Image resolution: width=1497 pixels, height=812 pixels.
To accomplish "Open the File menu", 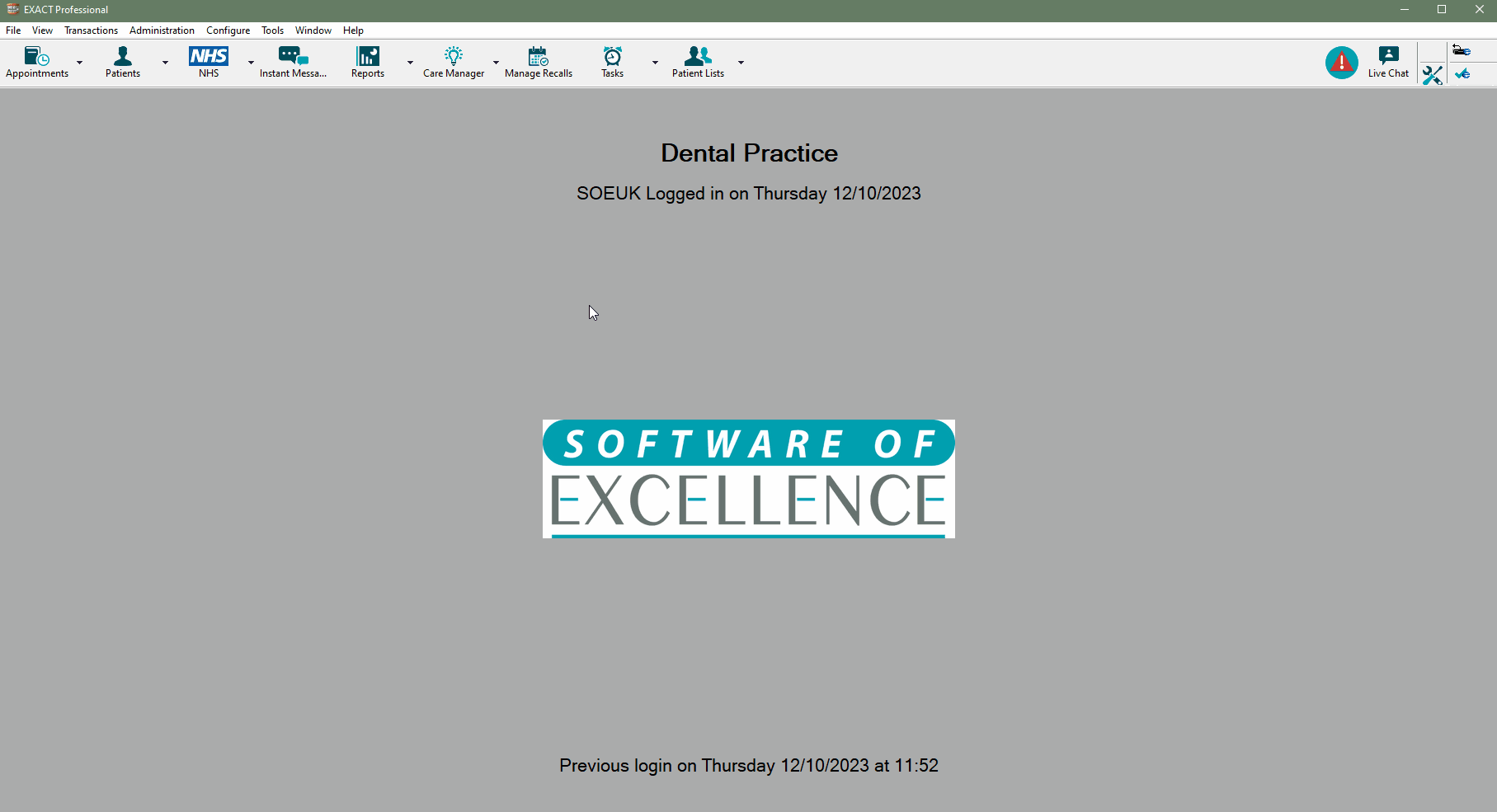I will (x=13, y=31).
